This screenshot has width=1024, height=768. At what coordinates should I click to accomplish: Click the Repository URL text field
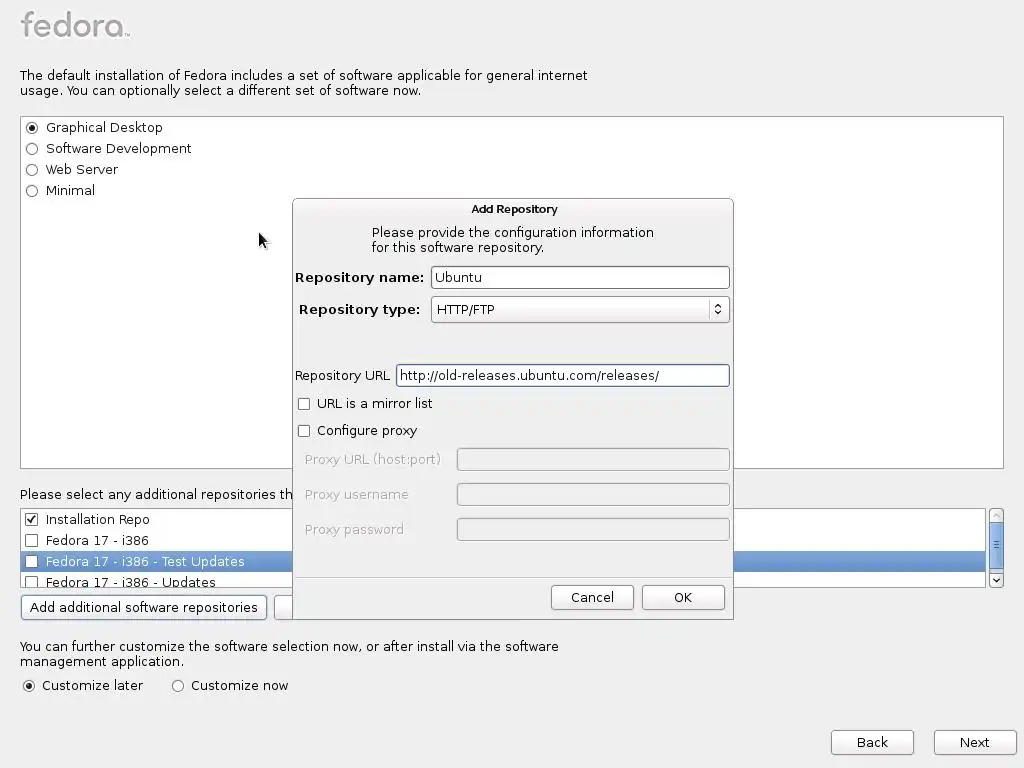click(562, 376)
